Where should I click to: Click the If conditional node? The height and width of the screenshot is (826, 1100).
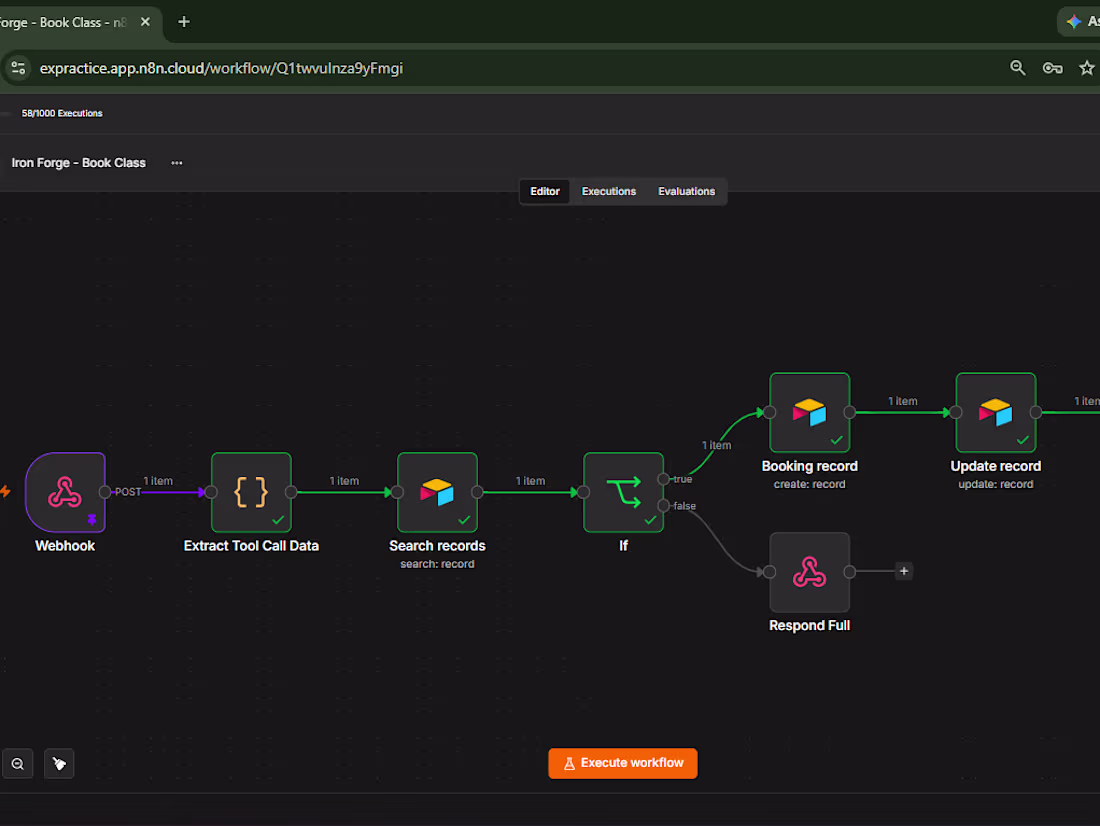(623, 492)
